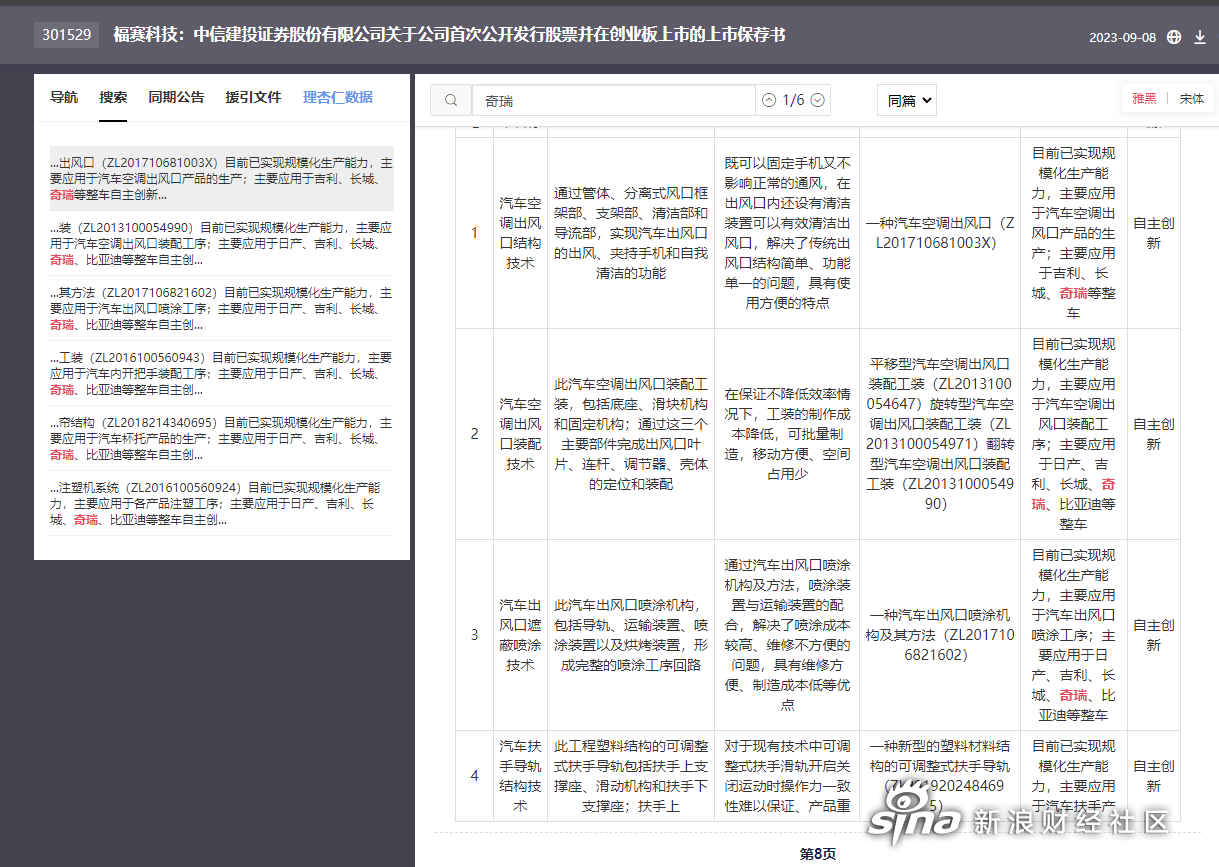Click description starting 此汽车空调出风口装配工装
1219x867 pixels.
[631, 434]
